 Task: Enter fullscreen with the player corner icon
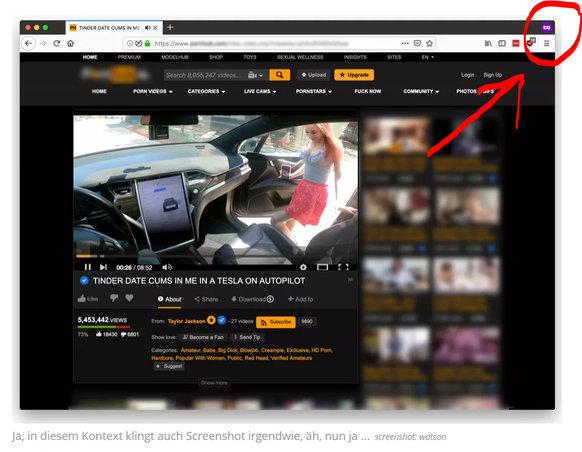343,267
